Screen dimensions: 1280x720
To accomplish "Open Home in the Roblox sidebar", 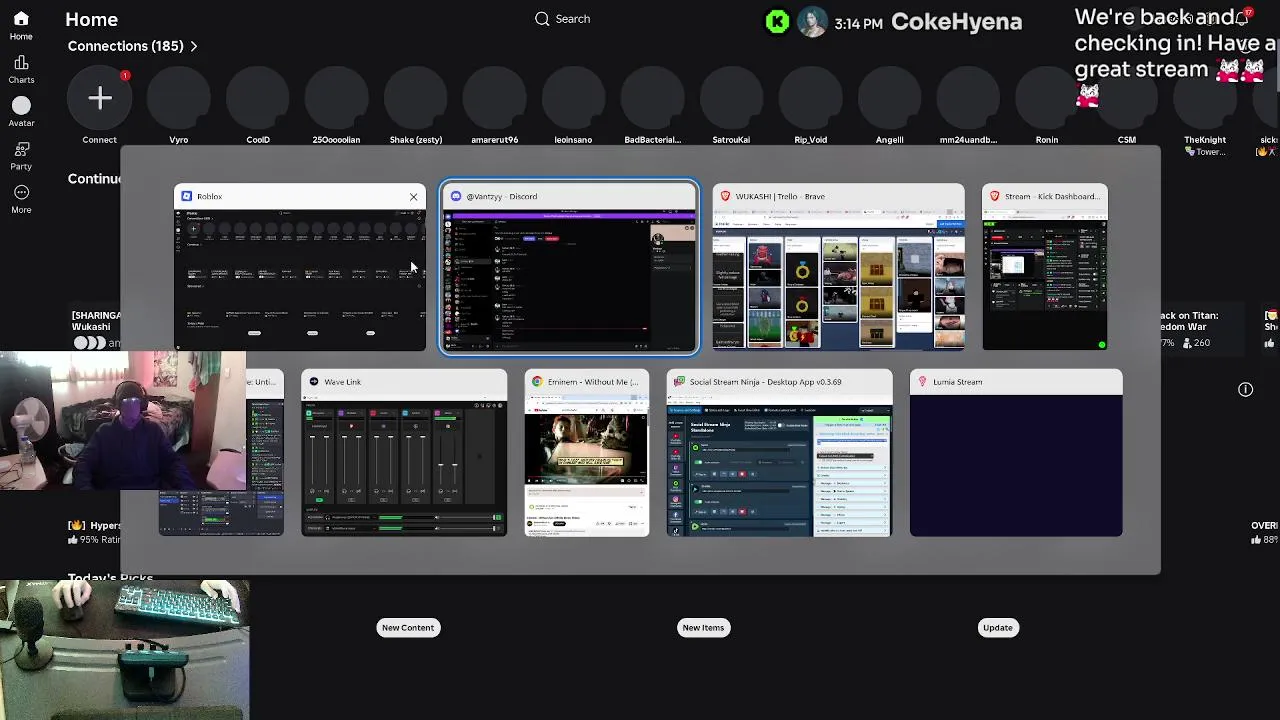I will 21,25.
